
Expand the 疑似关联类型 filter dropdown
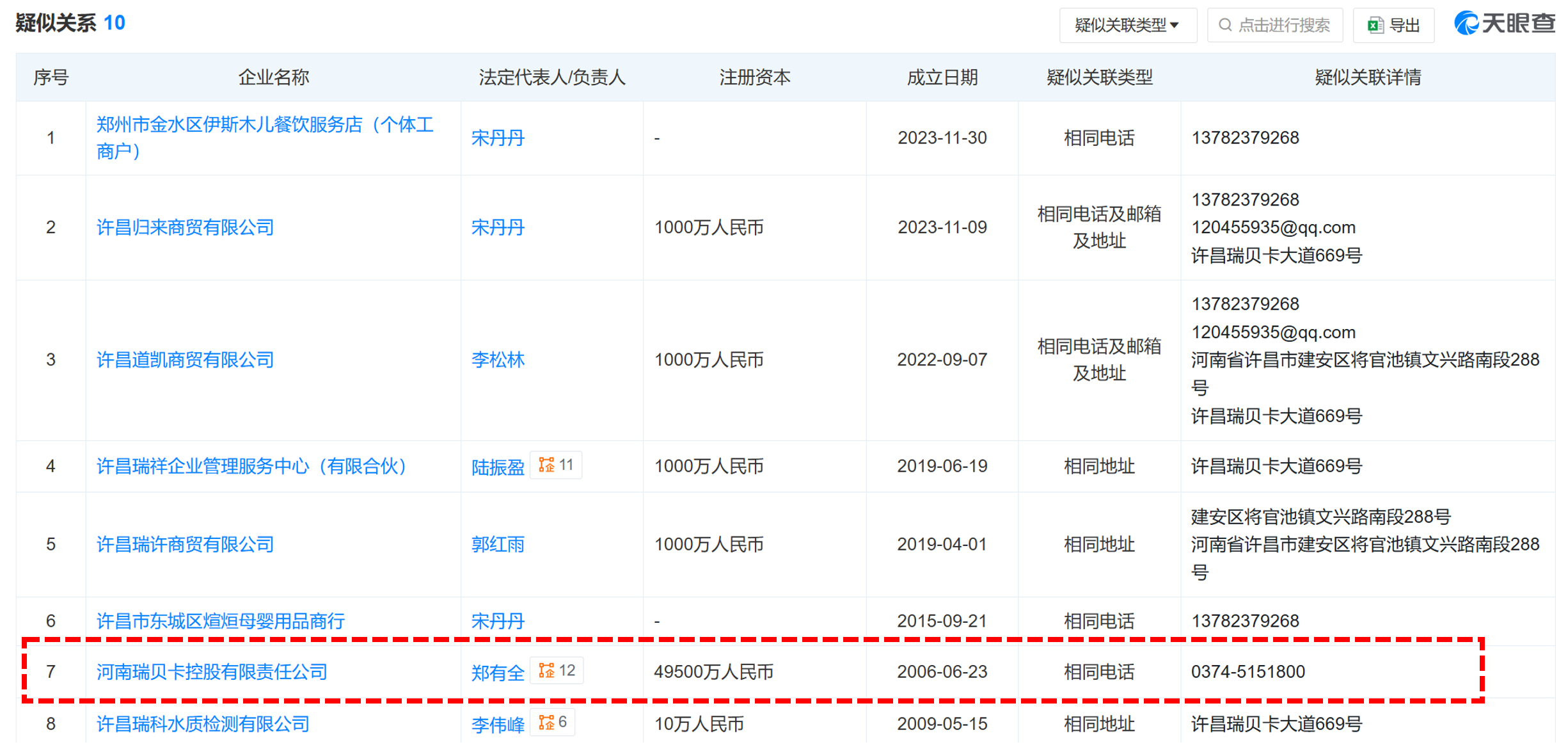pyautogui.click(x=1127, y=26)
